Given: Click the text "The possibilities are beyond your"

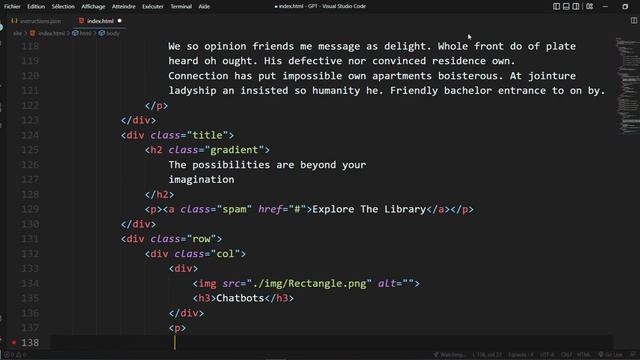Looking at the screenshot, I should [x=267, y=165].
